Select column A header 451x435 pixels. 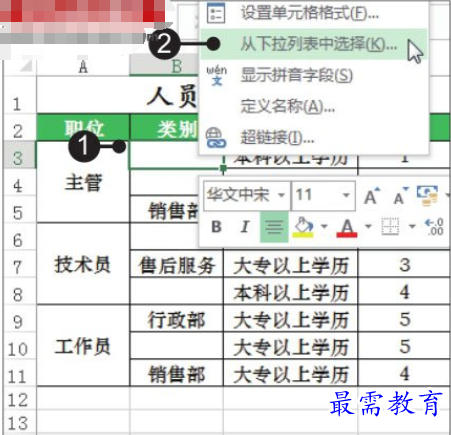coord(83,68)
